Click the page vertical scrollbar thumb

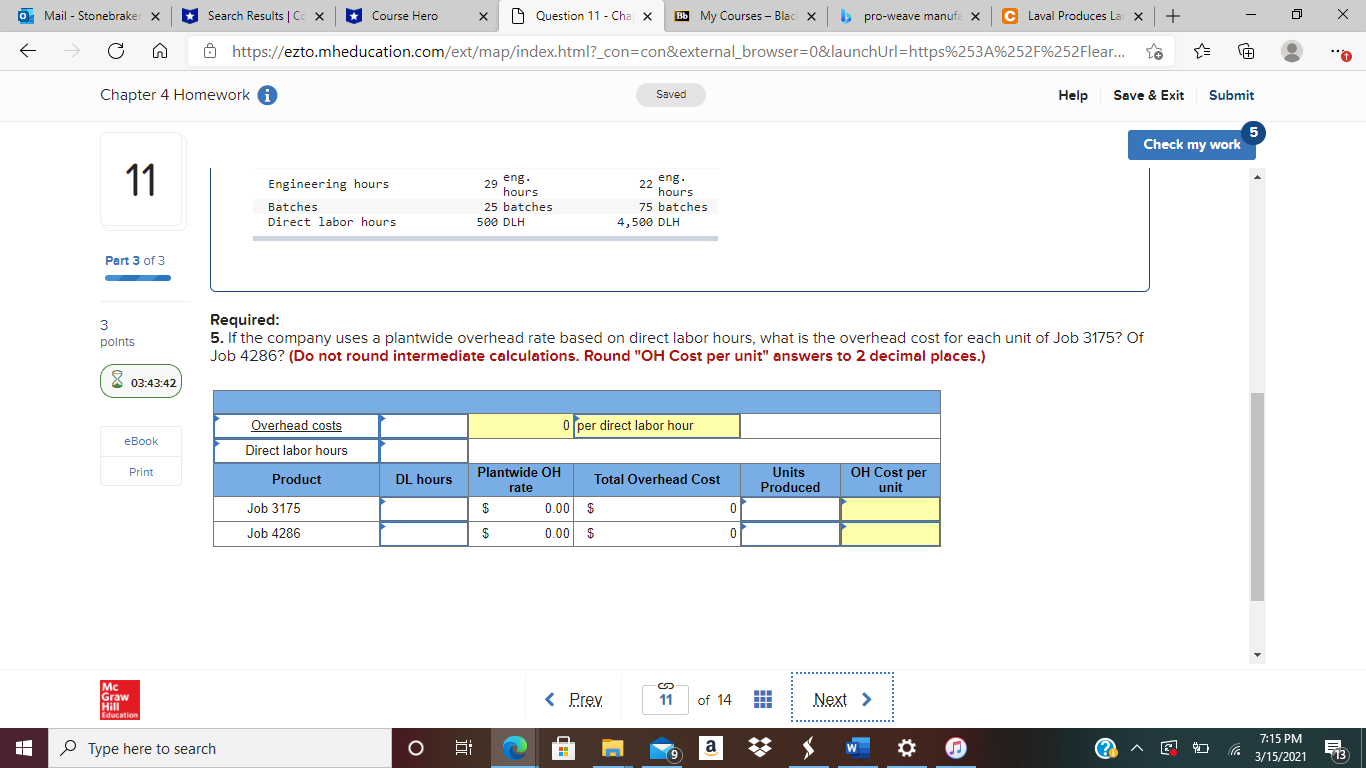[x=1258, y=497]
